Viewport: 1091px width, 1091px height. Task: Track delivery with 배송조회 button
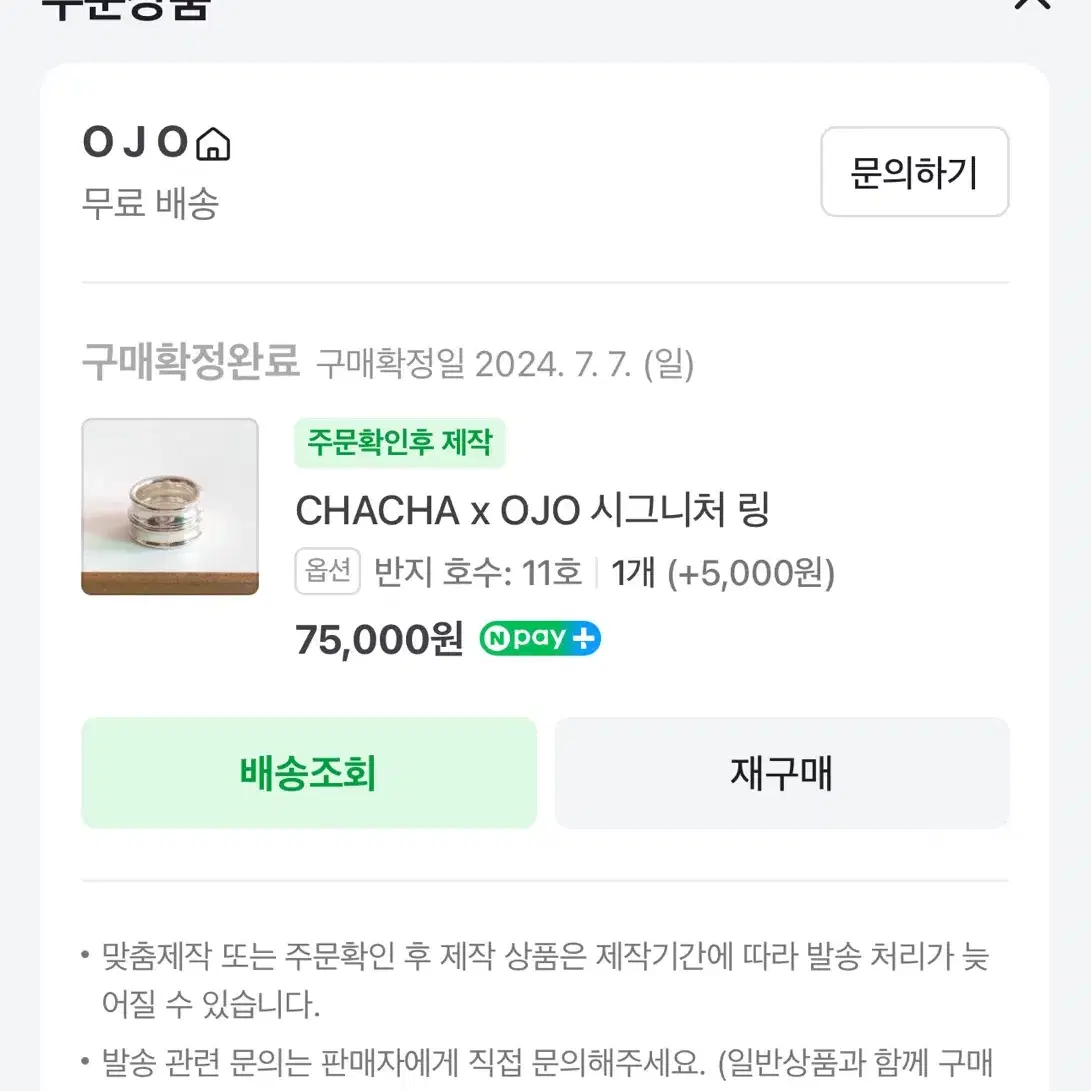point(309,773)
